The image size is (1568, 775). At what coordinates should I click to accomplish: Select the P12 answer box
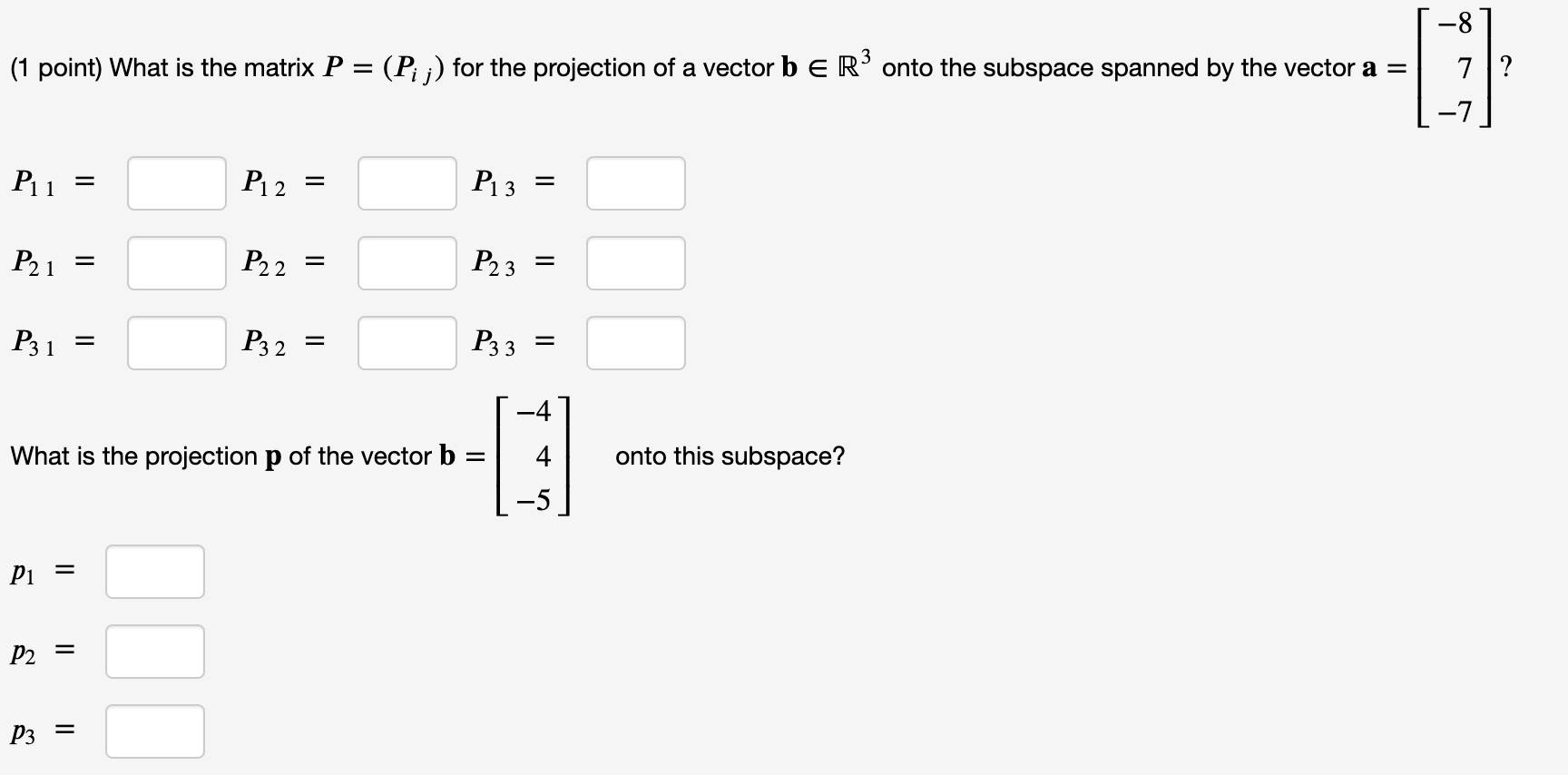(407, 183)
